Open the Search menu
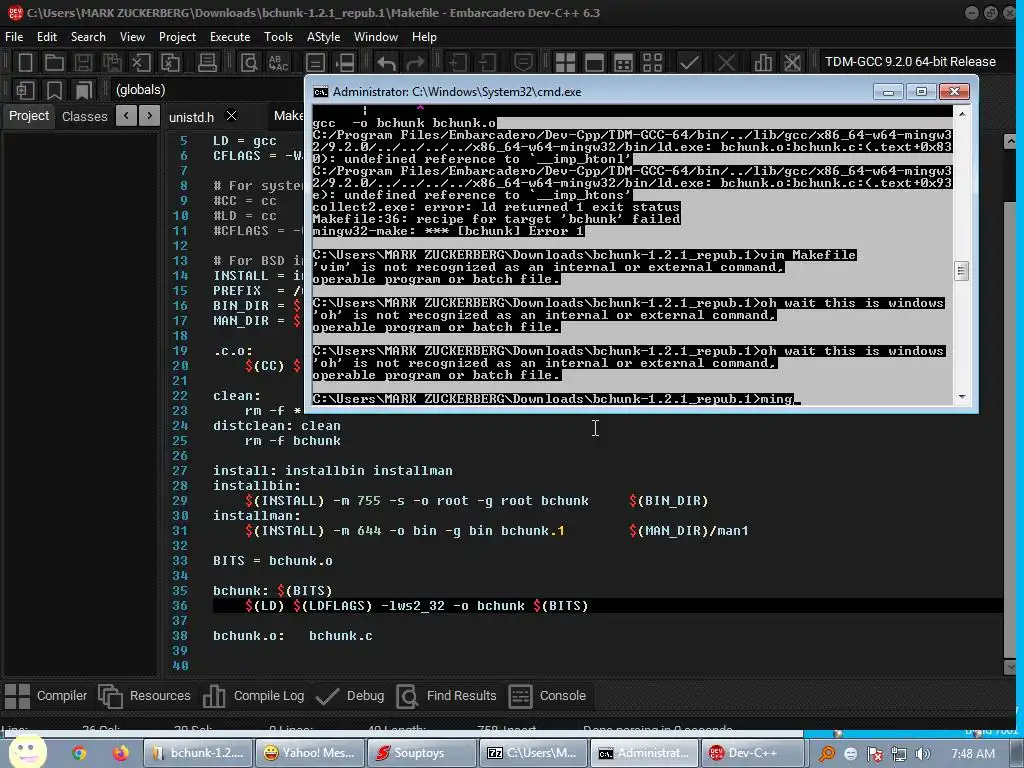The width and height of the screenshot is (1024, 768). click(88, 37)
